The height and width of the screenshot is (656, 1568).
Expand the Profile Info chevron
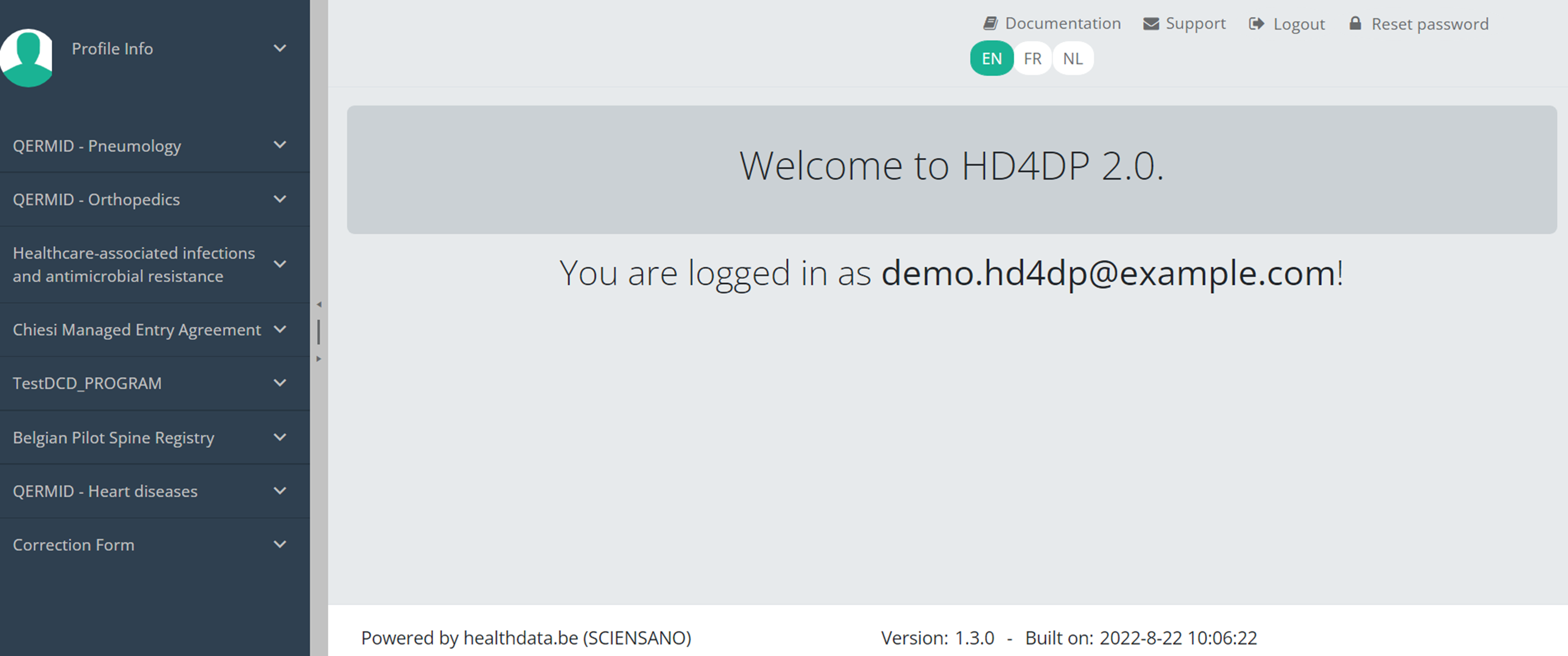click(280, 48)
